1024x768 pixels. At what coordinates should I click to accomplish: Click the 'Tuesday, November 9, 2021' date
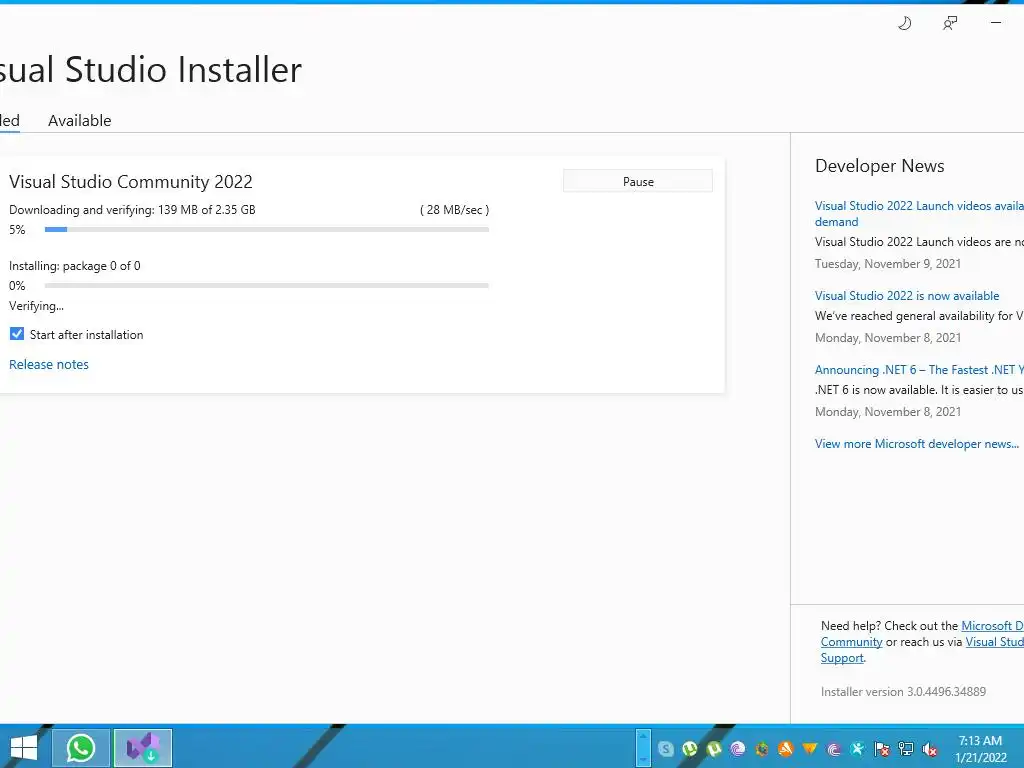point(888,264)
